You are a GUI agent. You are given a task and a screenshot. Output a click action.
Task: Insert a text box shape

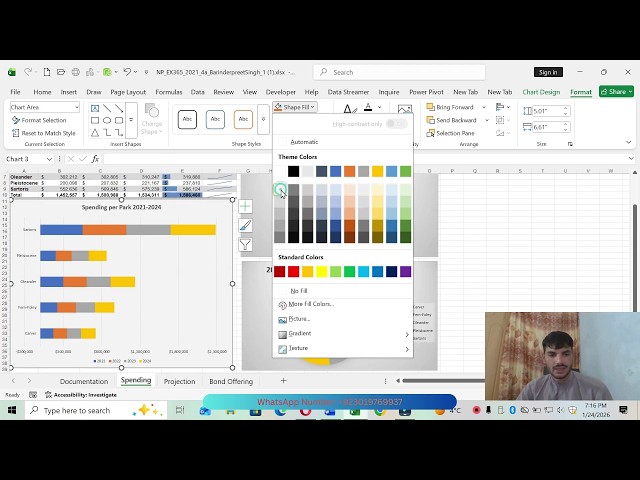coord(95,108)
